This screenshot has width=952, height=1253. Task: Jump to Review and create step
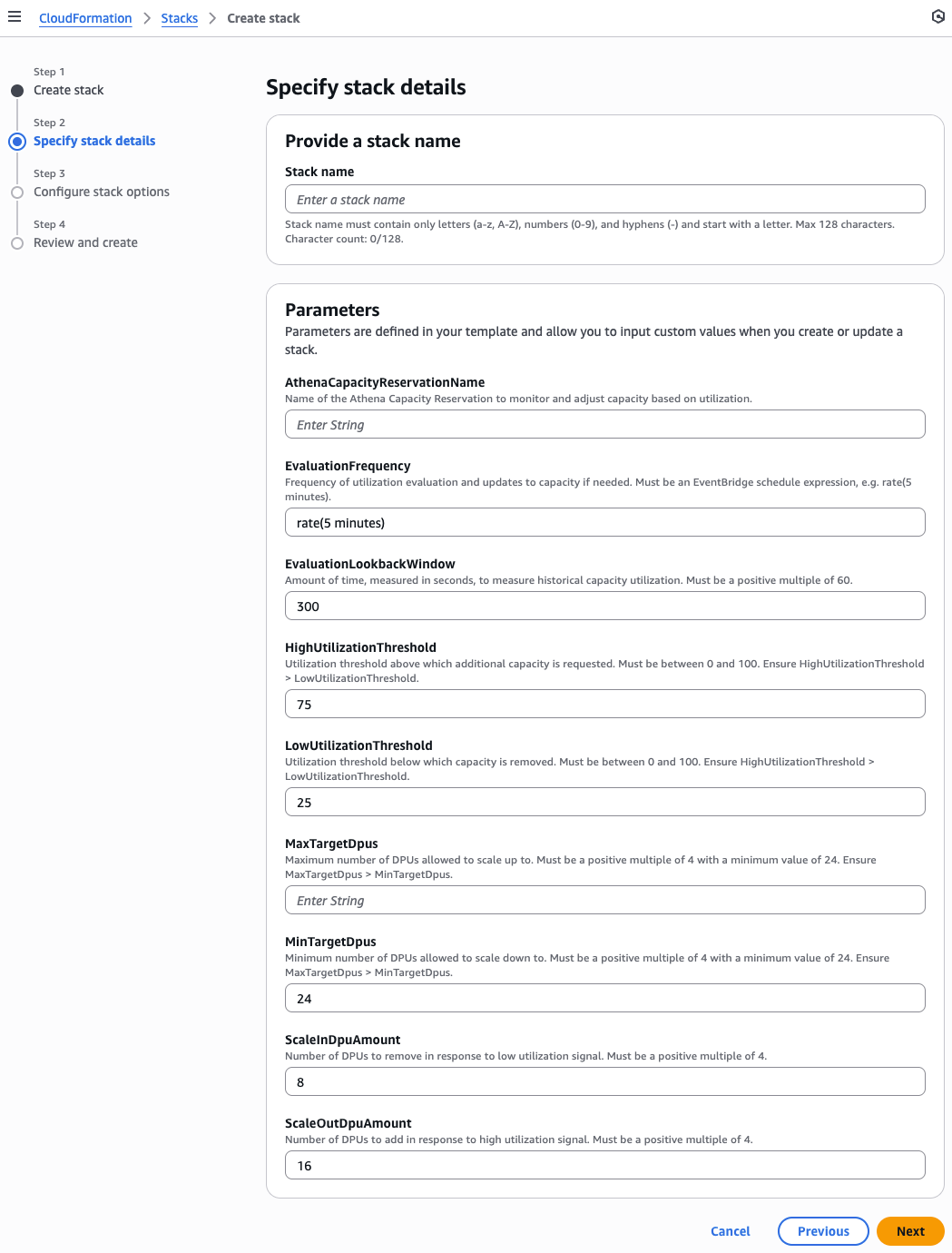click(x=85, y=242)
